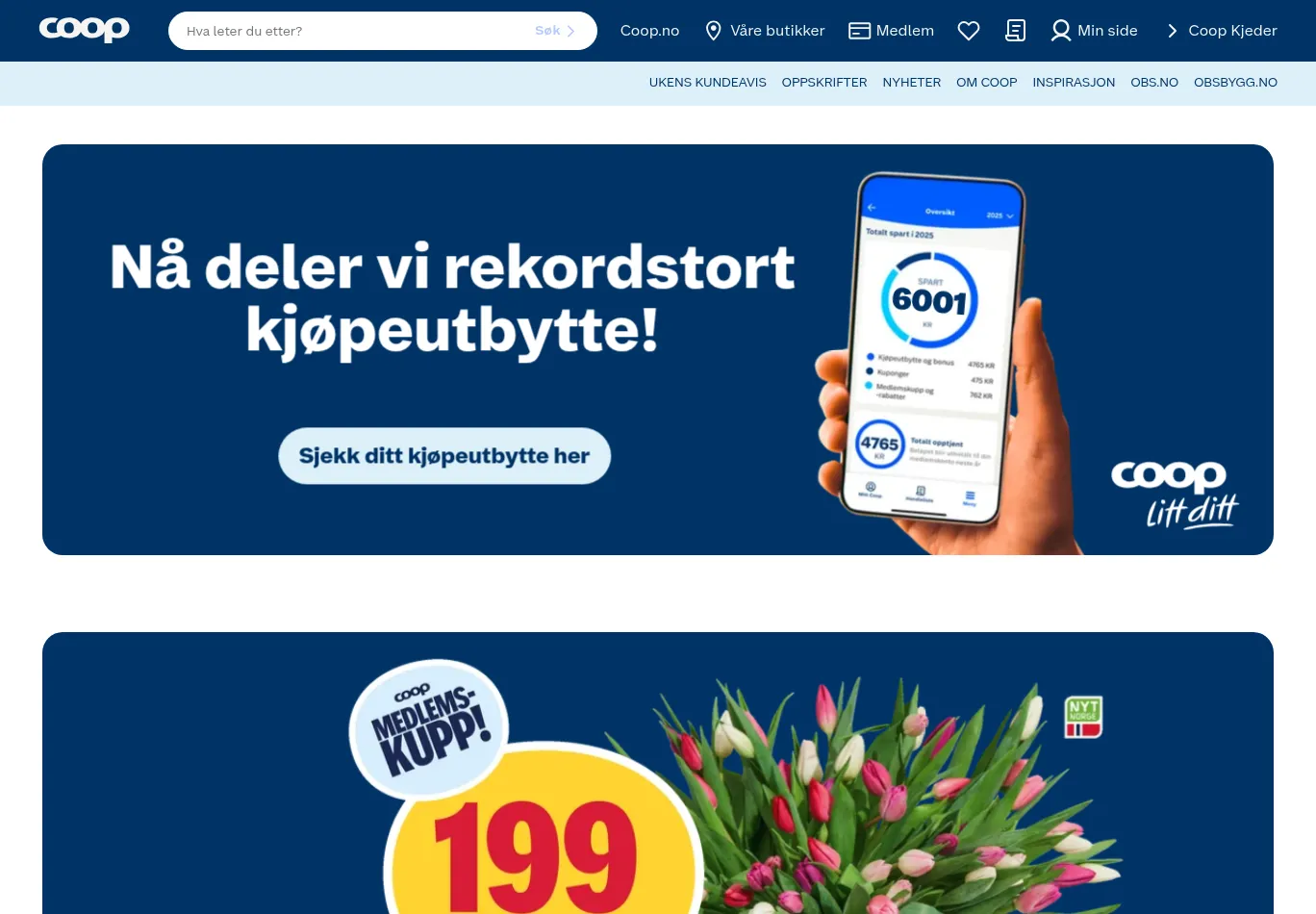Visit the OBS.NO link
The width and height of the screenshot is (1316, 914).
click(1154, 83)
